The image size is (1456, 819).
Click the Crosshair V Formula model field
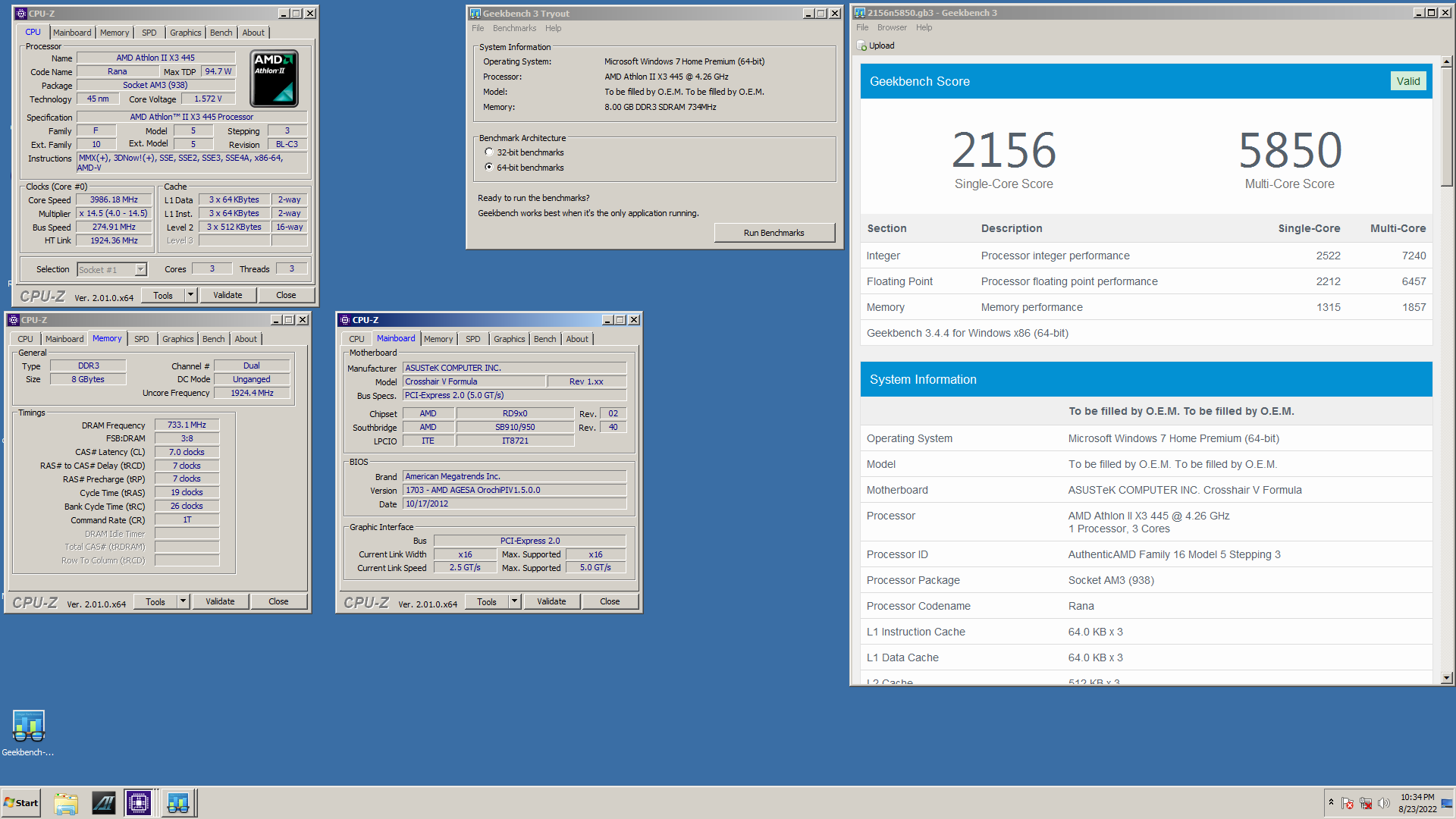coord(473,381)
